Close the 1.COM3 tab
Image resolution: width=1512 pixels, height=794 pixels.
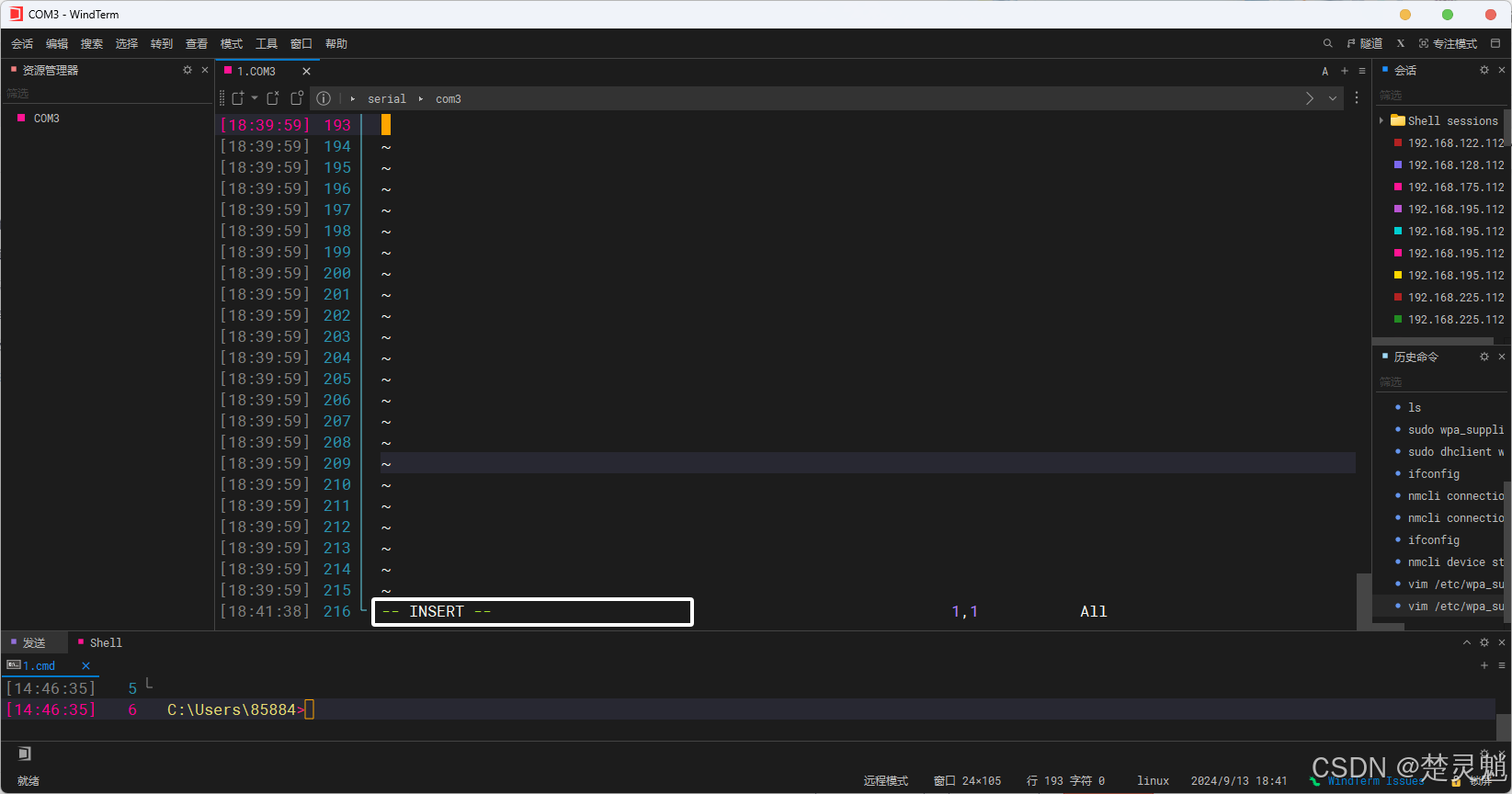click(306, 71)
